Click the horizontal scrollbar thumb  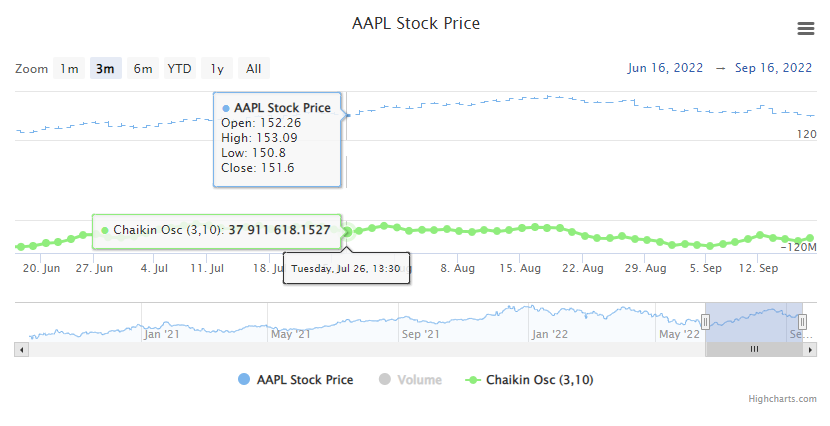pyautogui.click(x=754, y=349)
